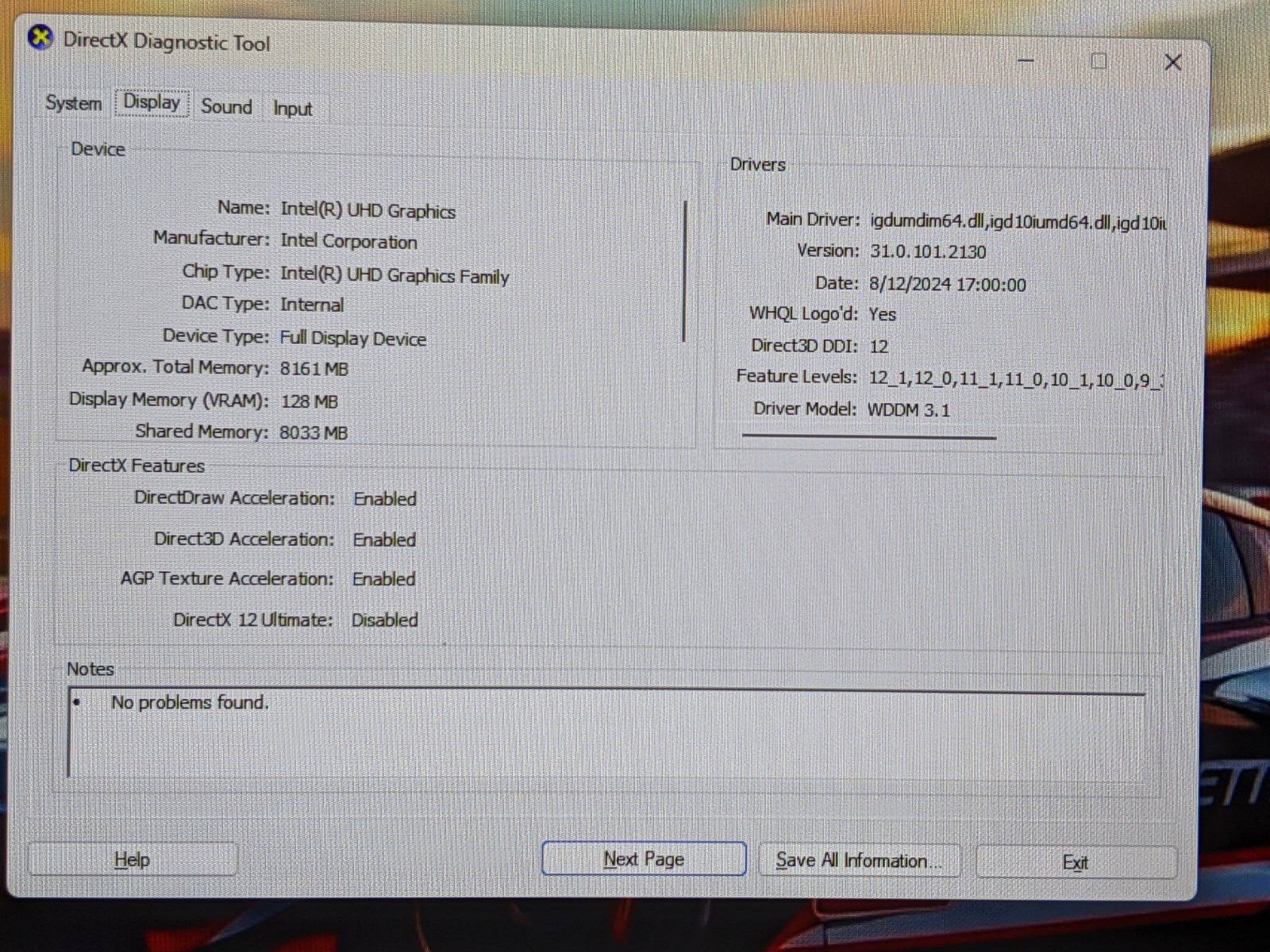Click the Drivers panel horizontal scrollbar

tap(869, 436)
